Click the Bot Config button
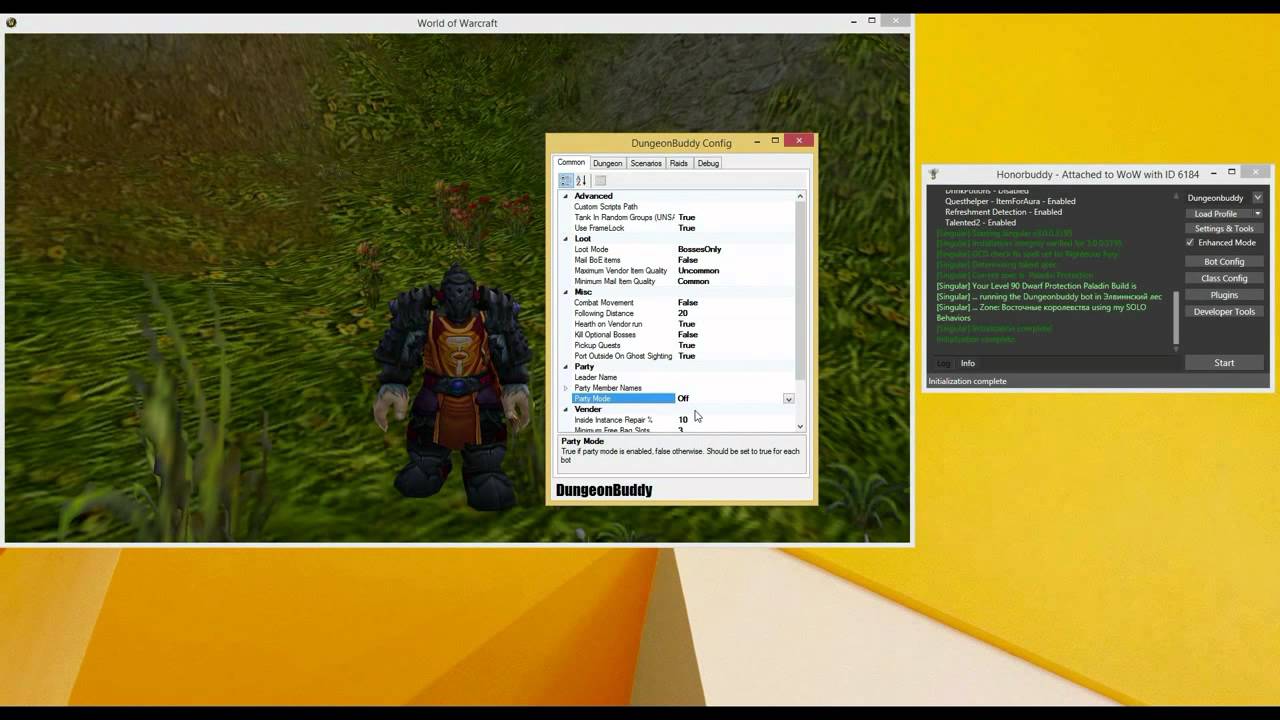This screenshot has height=720, width=1280. [x=1224, y=262]
